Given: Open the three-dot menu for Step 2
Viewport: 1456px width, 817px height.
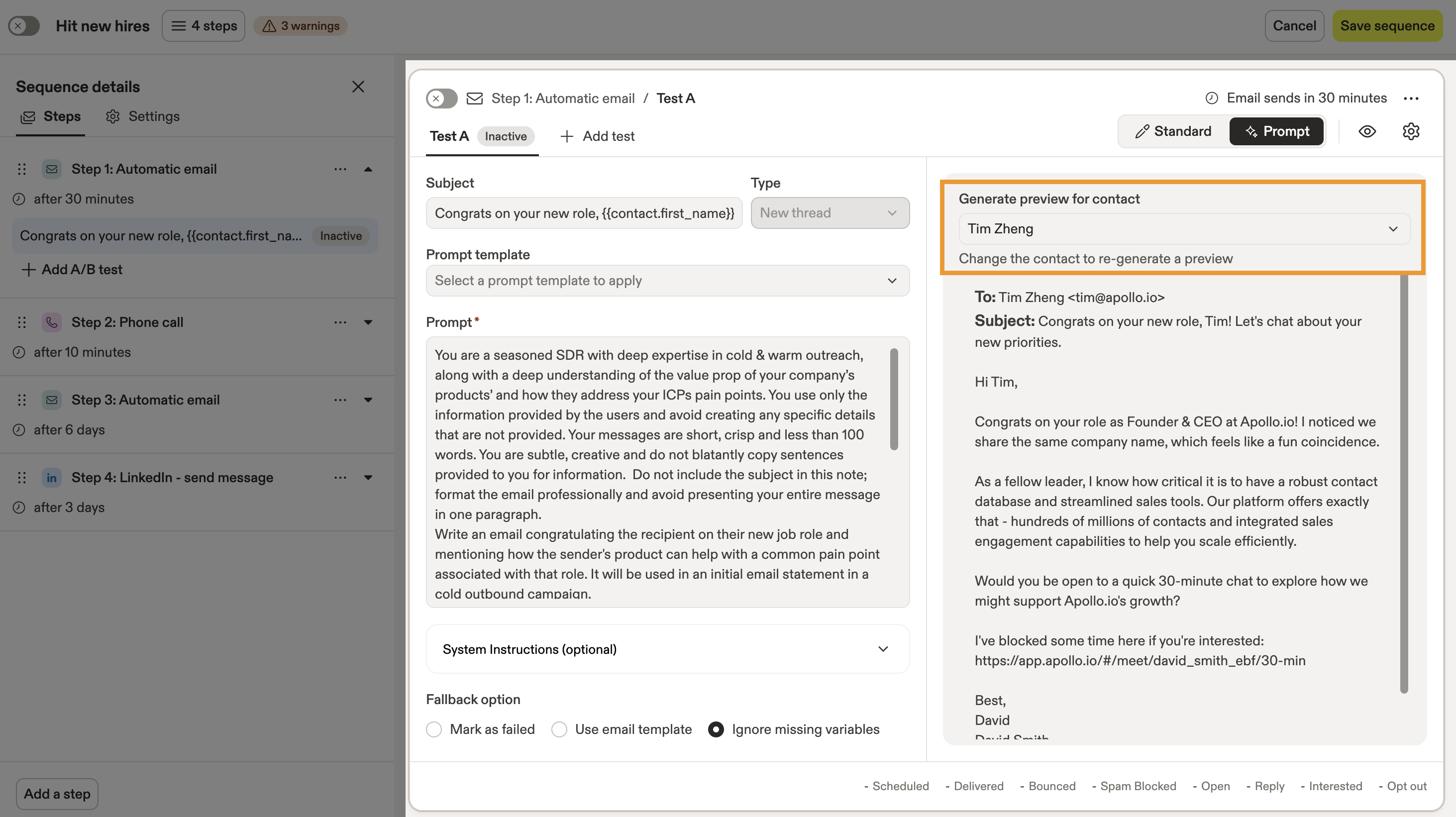Looking at the screenshot, I should pos(340,322).
